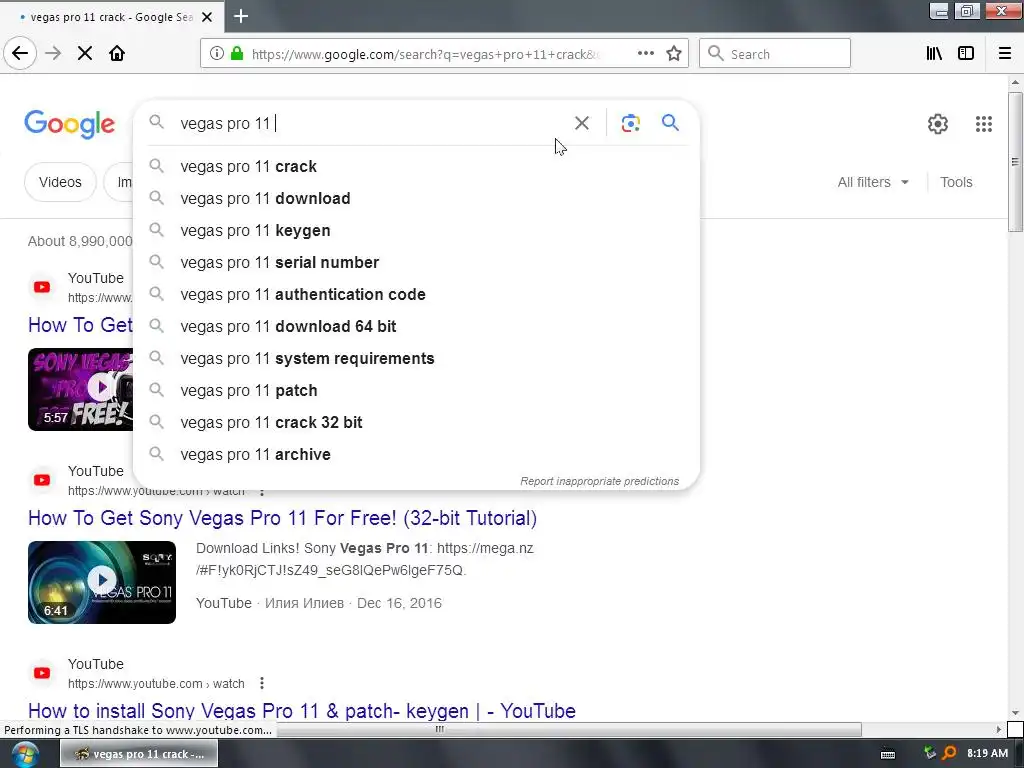
Task: Show site information icon in address bar
Action: point(217,54)
